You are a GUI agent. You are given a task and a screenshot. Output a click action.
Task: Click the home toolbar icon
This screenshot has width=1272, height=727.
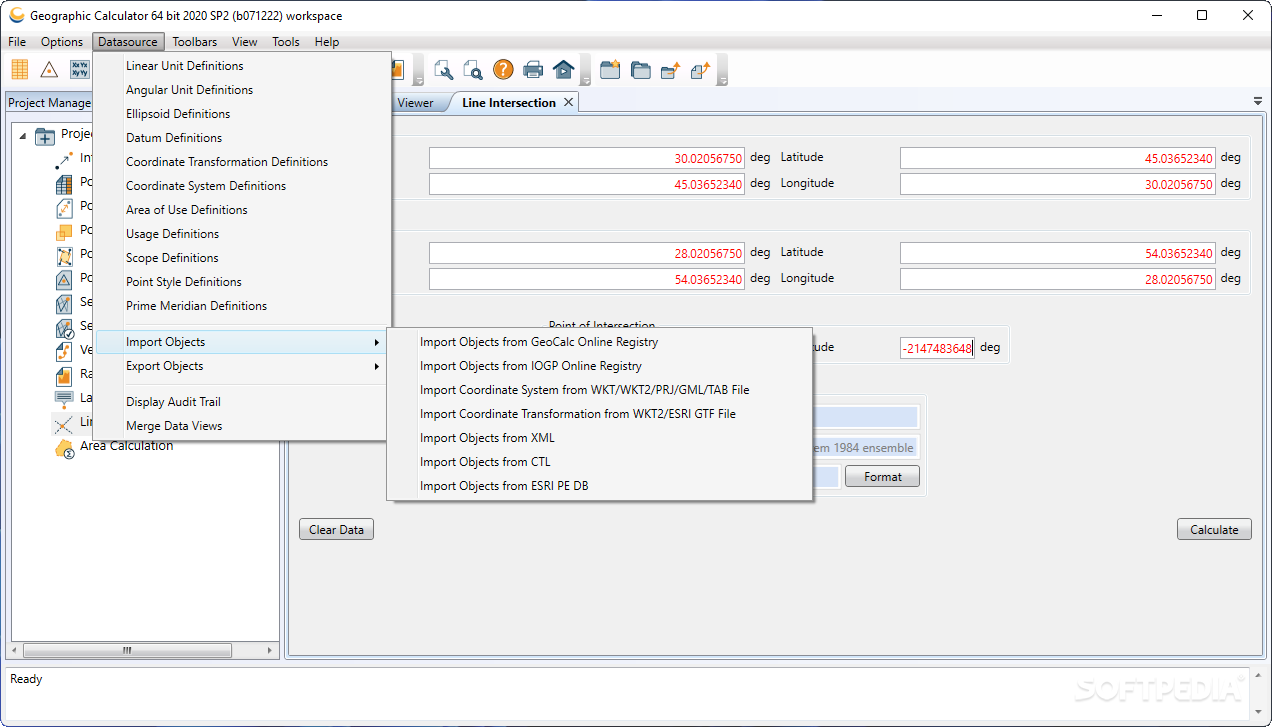click(x=563, y=69)
